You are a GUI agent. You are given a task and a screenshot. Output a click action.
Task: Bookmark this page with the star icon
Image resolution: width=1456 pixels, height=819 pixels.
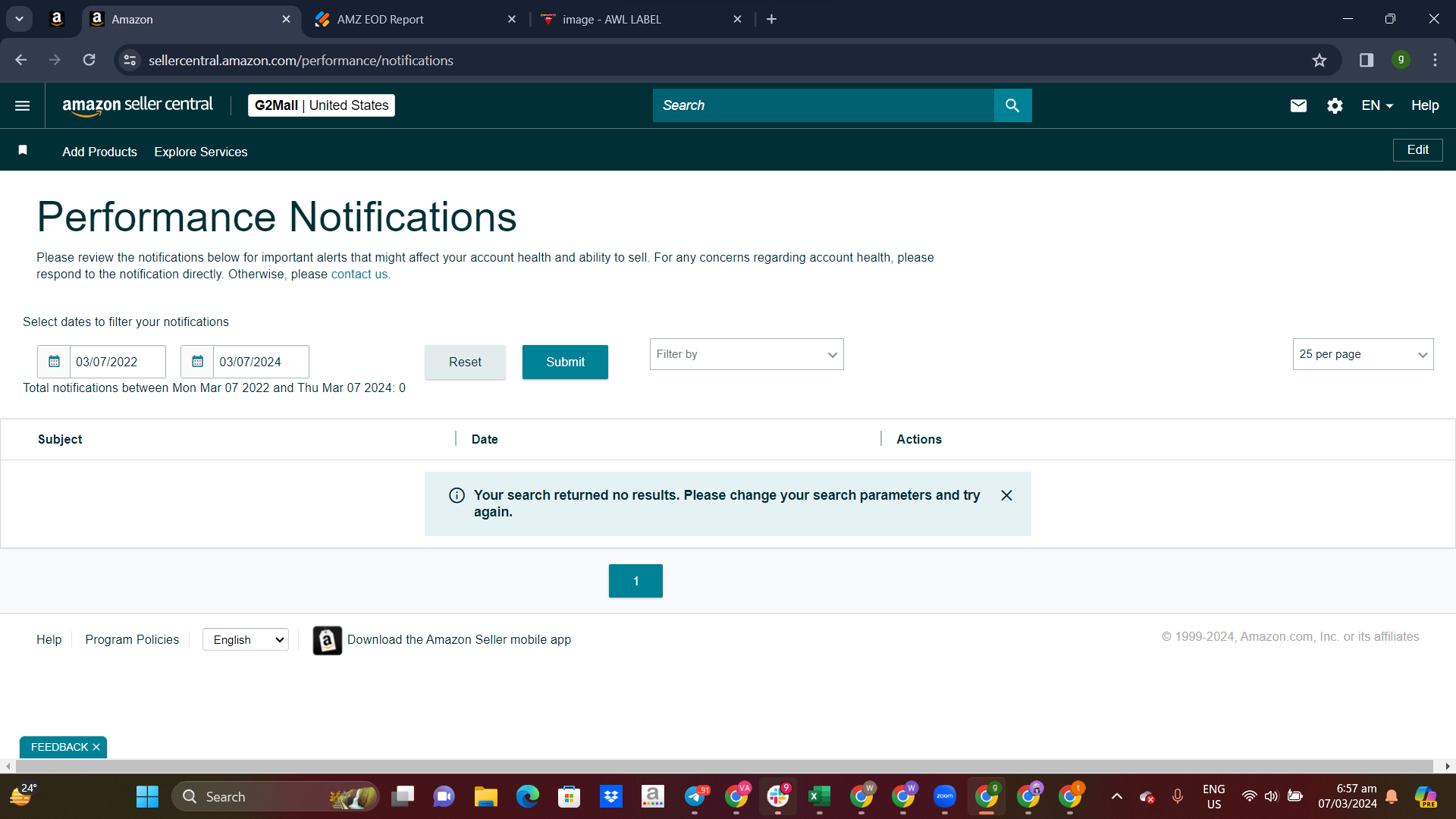click(1319, 60)
